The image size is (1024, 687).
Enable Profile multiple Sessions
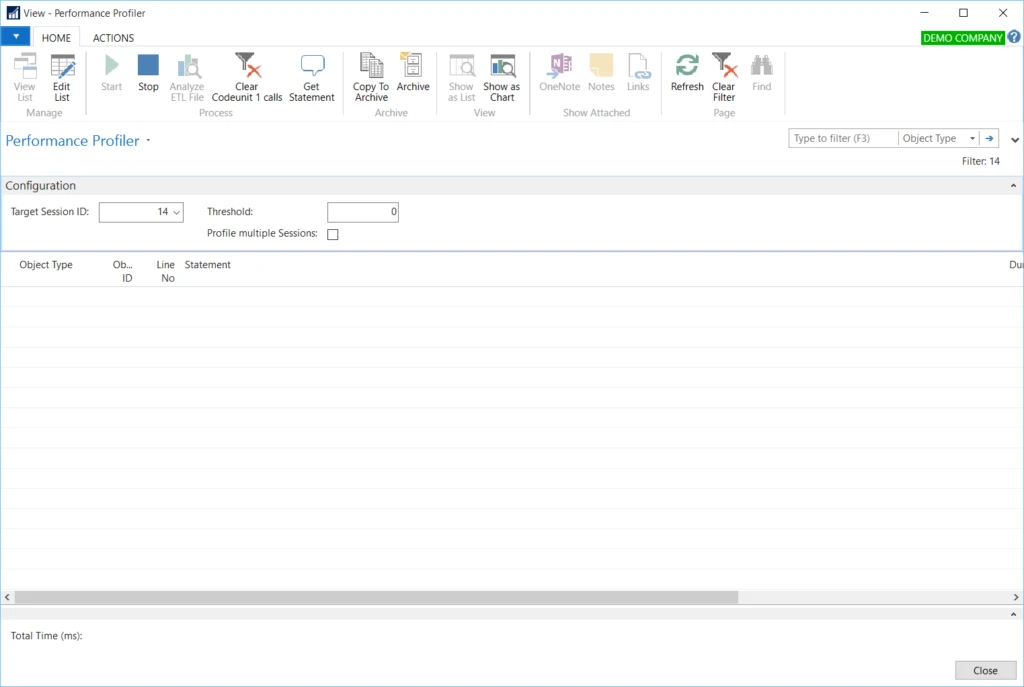[333, 233]
